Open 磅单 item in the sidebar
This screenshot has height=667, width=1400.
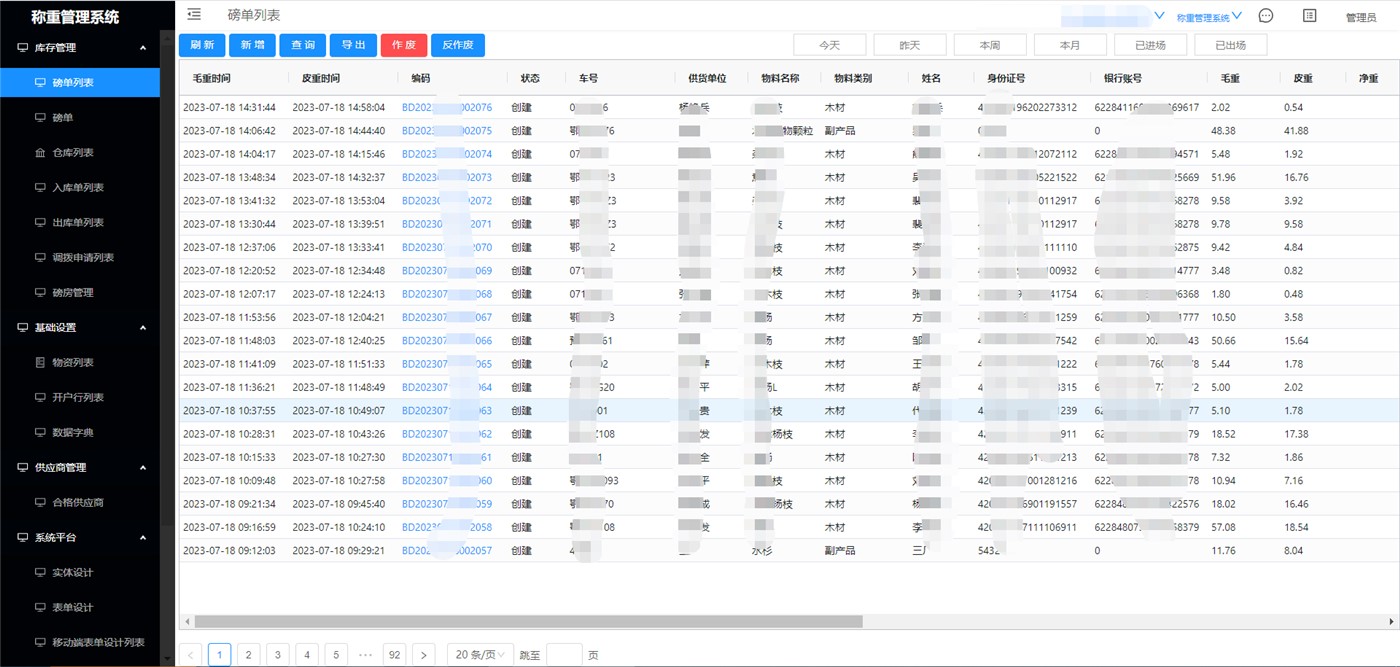[x=62, y=118]
